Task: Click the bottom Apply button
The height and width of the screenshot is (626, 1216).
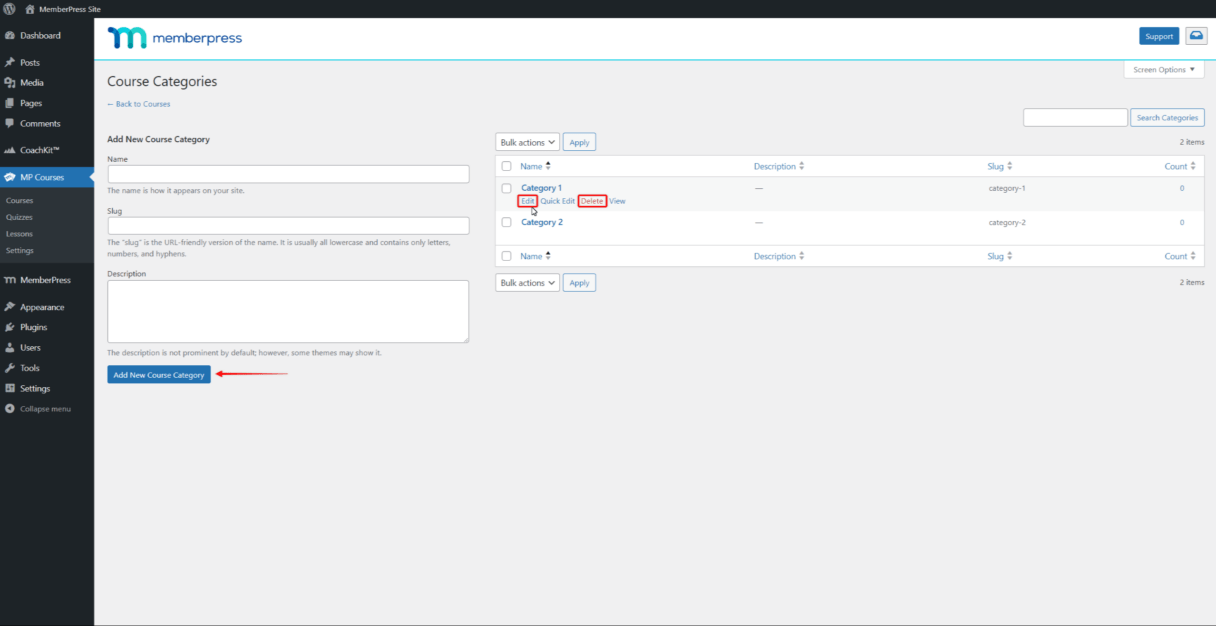Action: pos(580,283)
